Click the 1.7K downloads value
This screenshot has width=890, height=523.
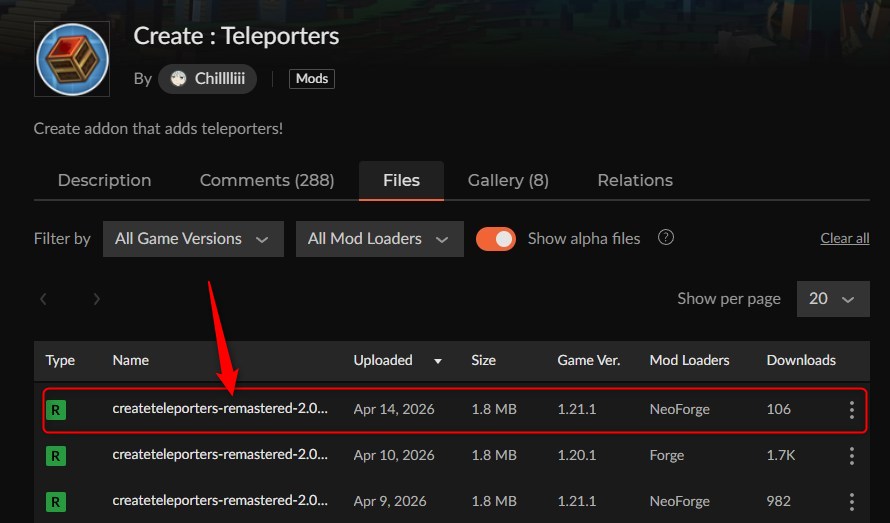pos(780,455)
